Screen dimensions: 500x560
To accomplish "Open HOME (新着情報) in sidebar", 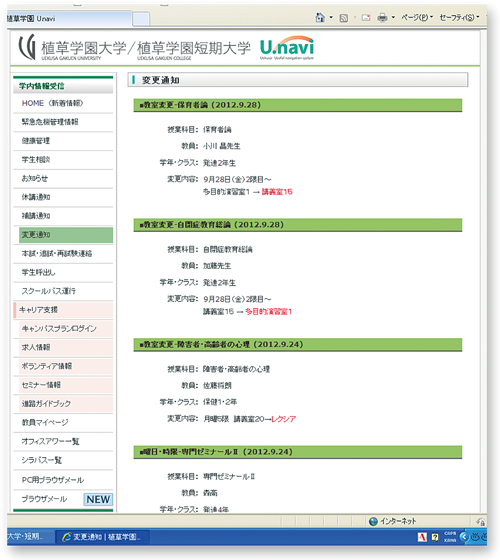I will pos(63,104).
